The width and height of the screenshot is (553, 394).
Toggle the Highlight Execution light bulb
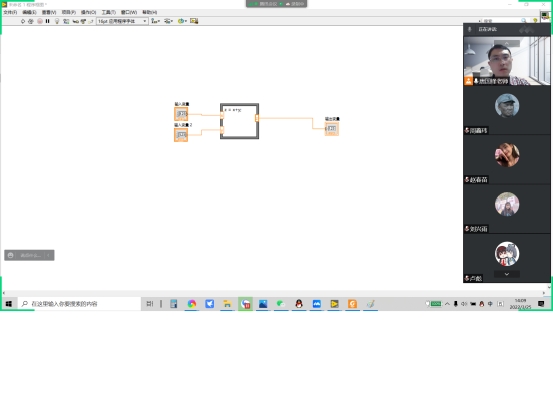click(57, 21)
